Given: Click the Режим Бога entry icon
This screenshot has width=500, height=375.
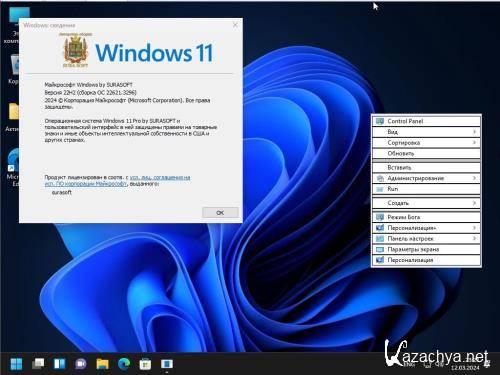Looking at the screenshot, I should [x=380, y=217].
